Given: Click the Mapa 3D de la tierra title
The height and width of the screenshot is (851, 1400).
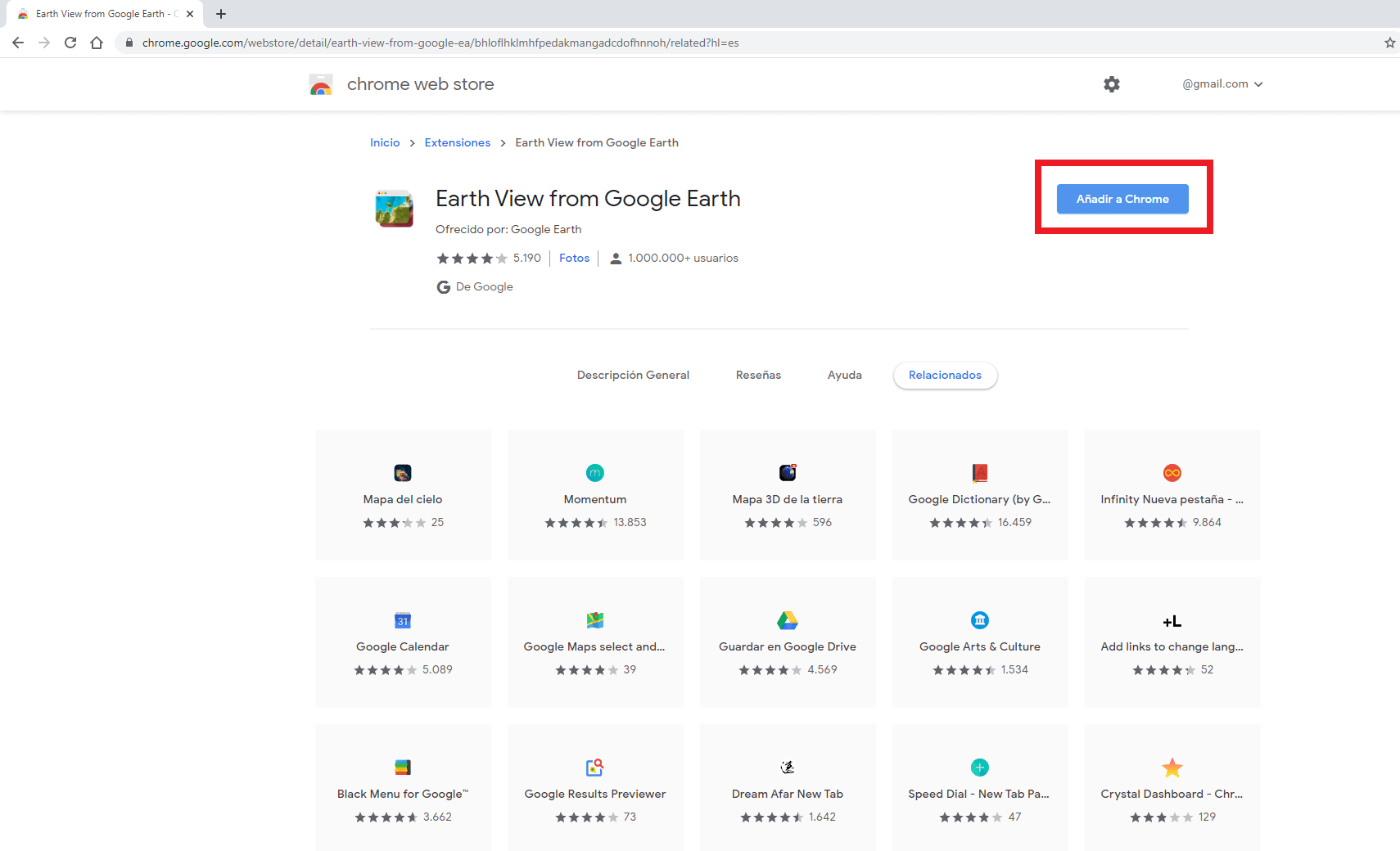Looking at the screenshot, I should click(x=788, y=499).
